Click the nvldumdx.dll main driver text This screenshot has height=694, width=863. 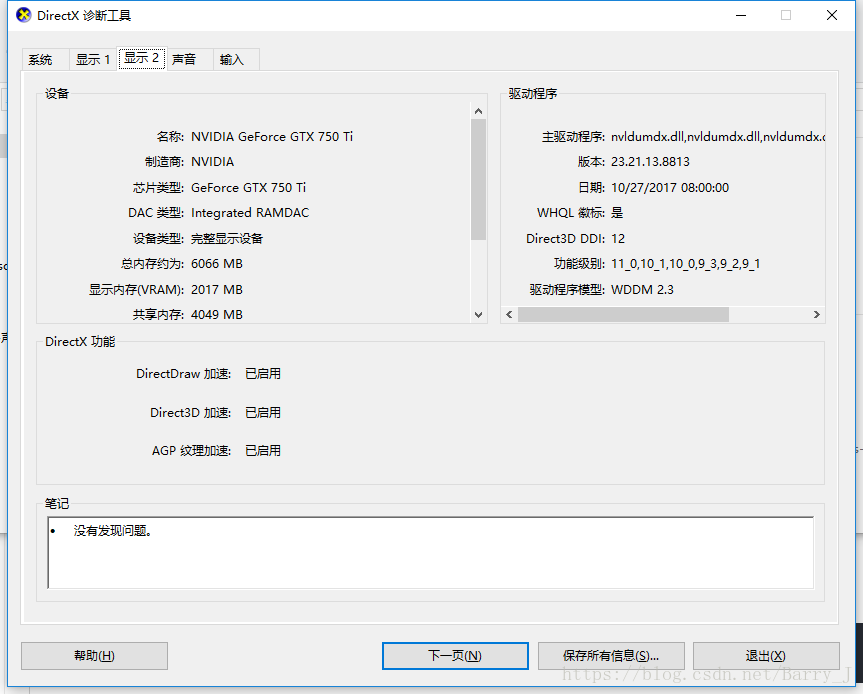pos(718,136)
